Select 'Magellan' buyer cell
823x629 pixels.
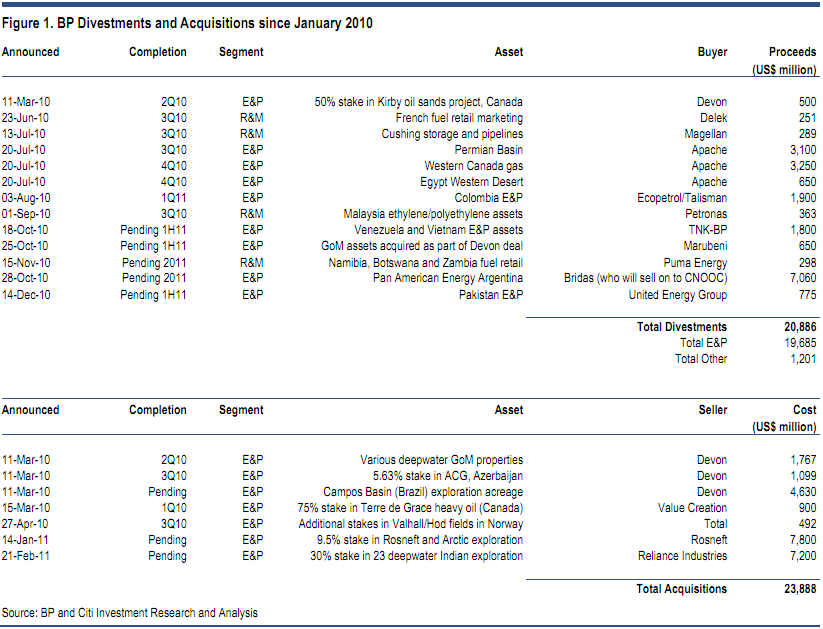point(705,134)
